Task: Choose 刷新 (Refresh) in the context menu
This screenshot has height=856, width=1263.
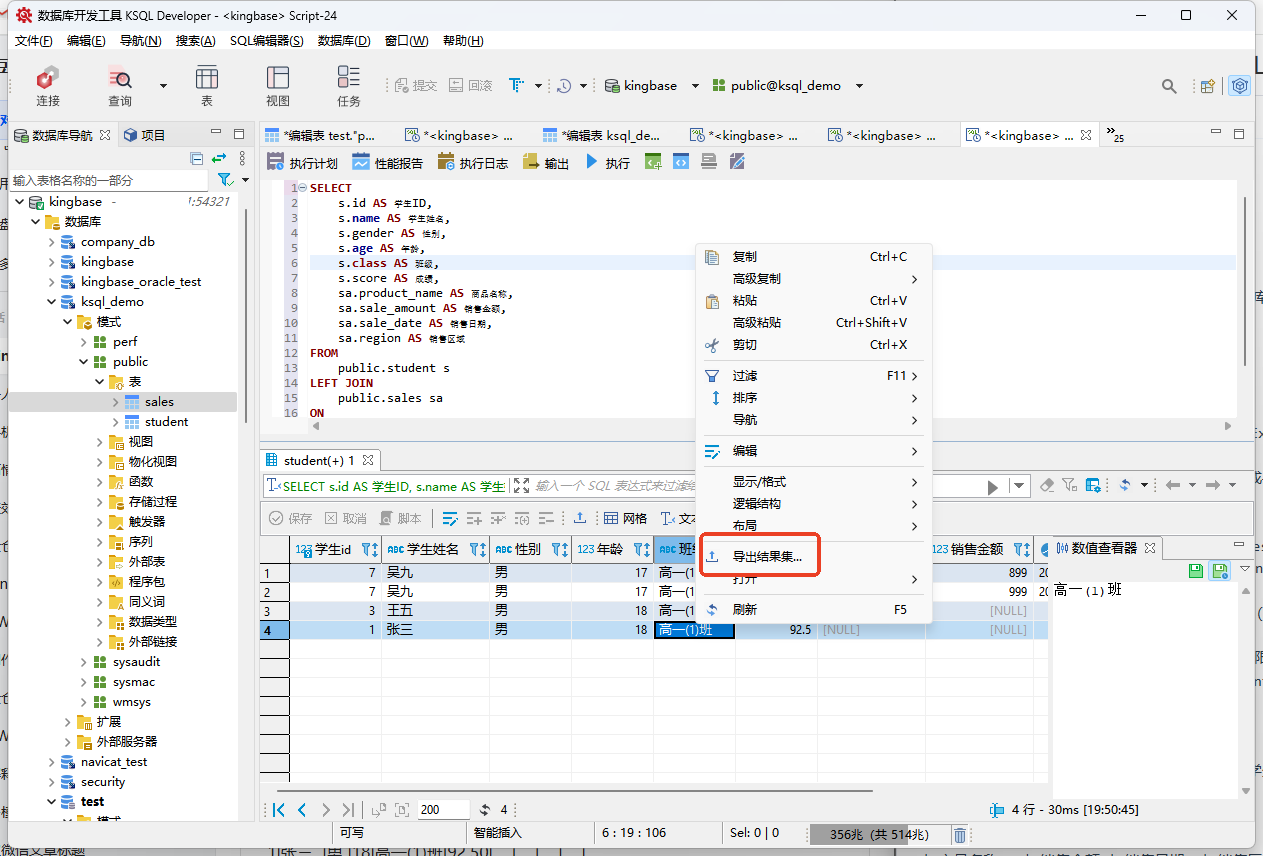Action: 745,609
